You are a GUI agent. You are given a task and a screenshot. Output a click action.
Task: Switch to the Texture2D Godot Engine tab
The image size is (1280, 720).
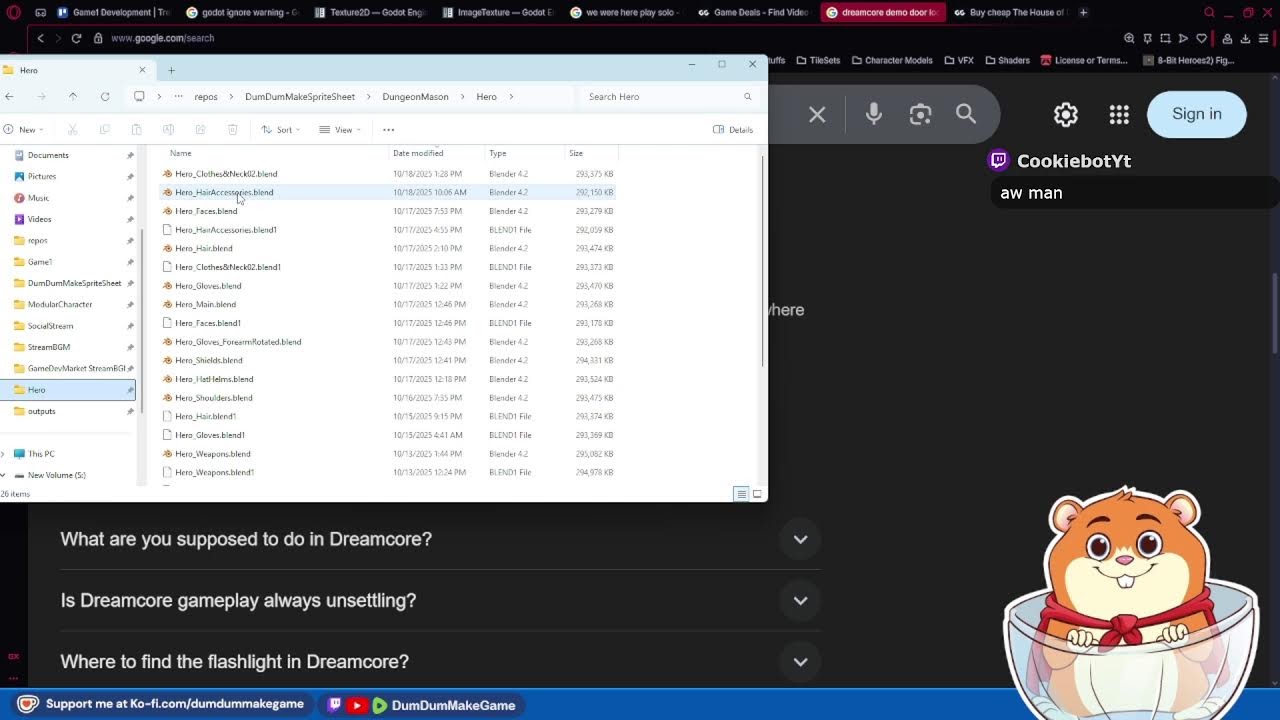371,13
